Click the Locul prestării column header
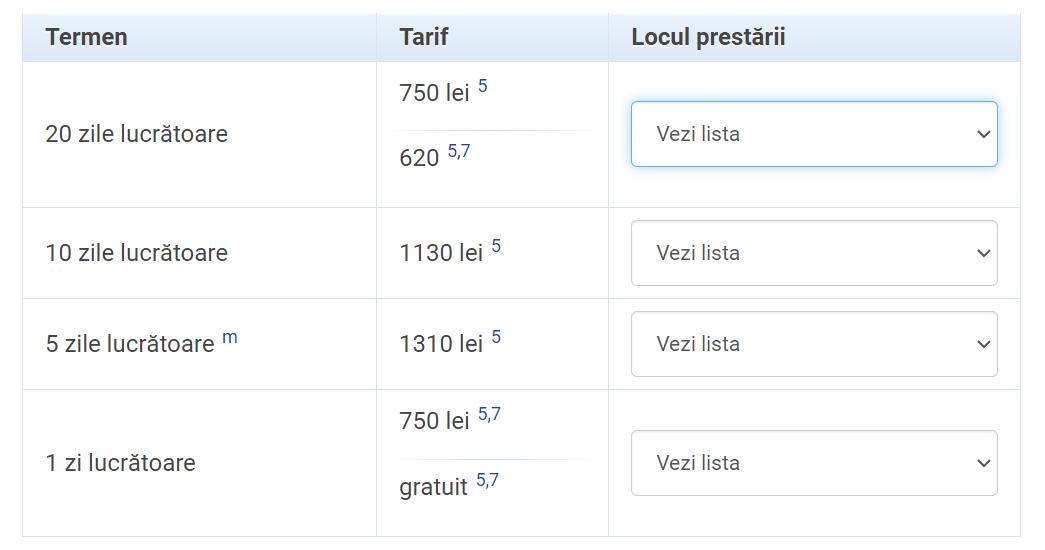Viewport: 1045px width, 550px height. [x=708, y=37]
